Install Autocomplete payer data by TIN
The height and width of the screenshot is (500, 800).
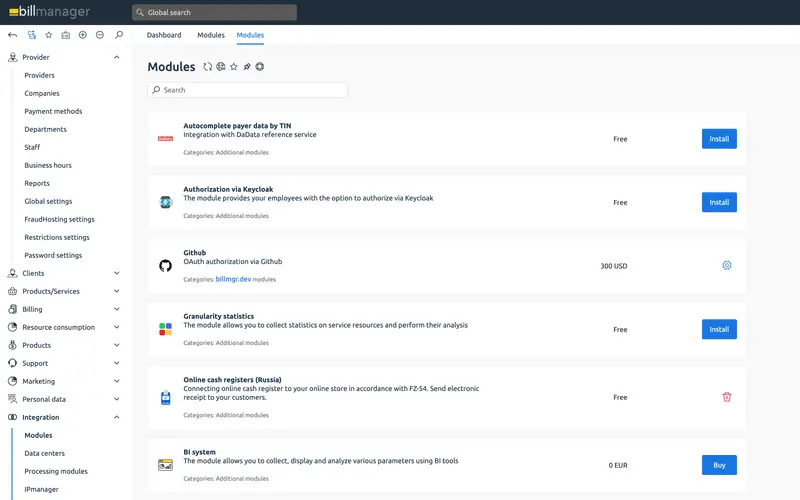[x=719, y=139]
